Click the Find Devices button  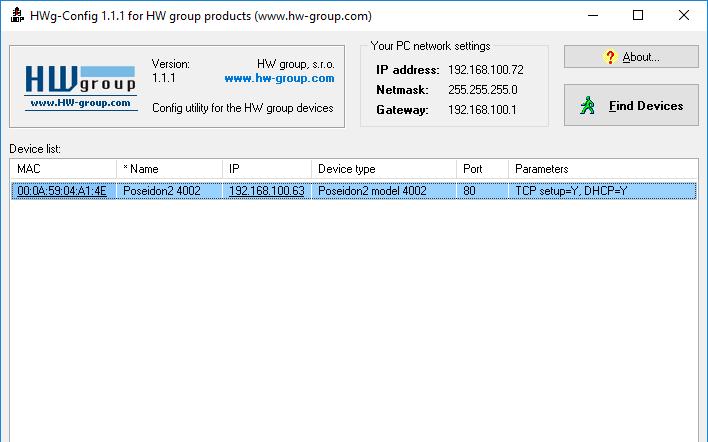point(631,105)
